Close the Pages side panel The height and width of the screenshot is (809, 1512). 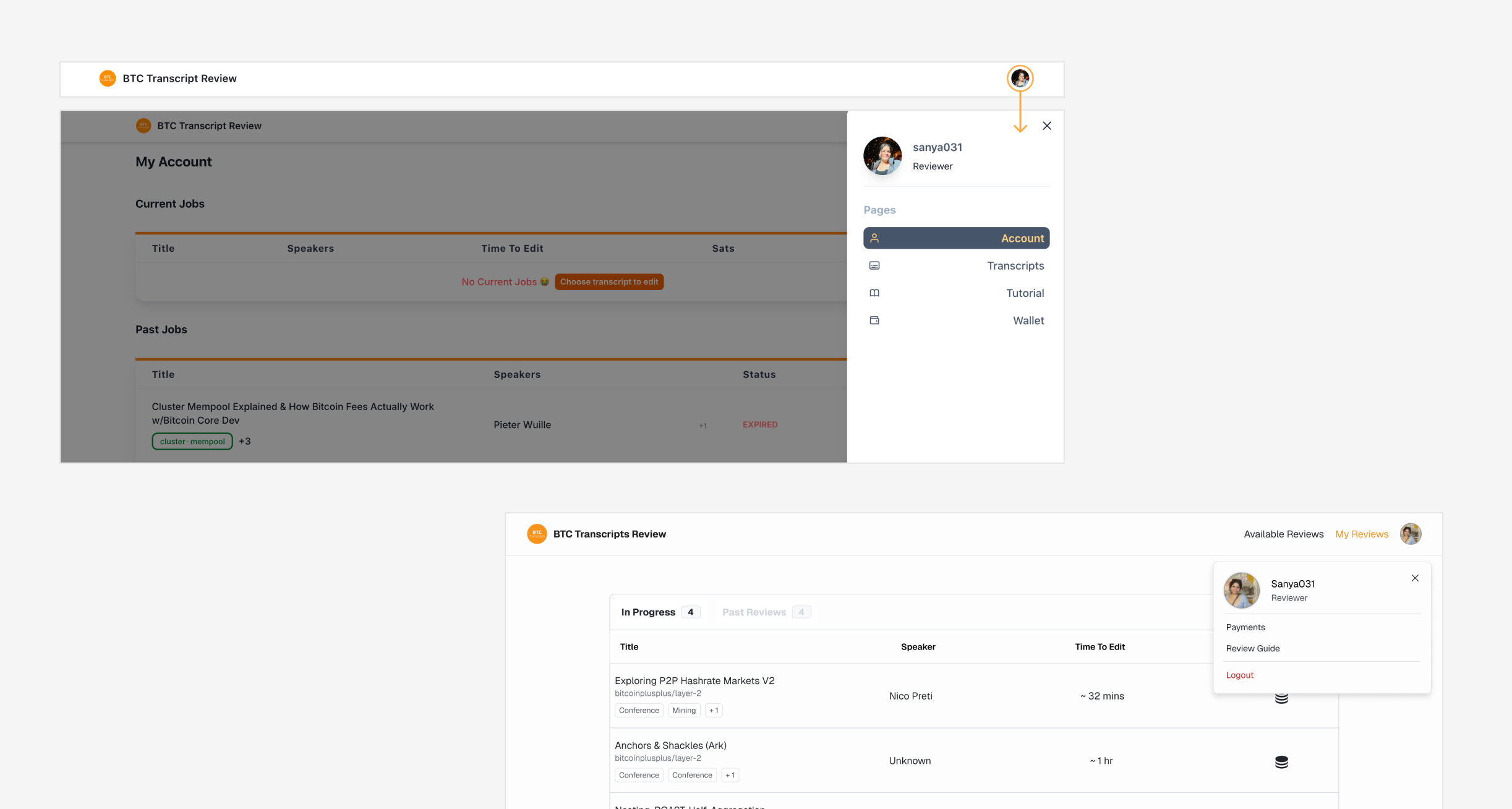(1047, 126)
